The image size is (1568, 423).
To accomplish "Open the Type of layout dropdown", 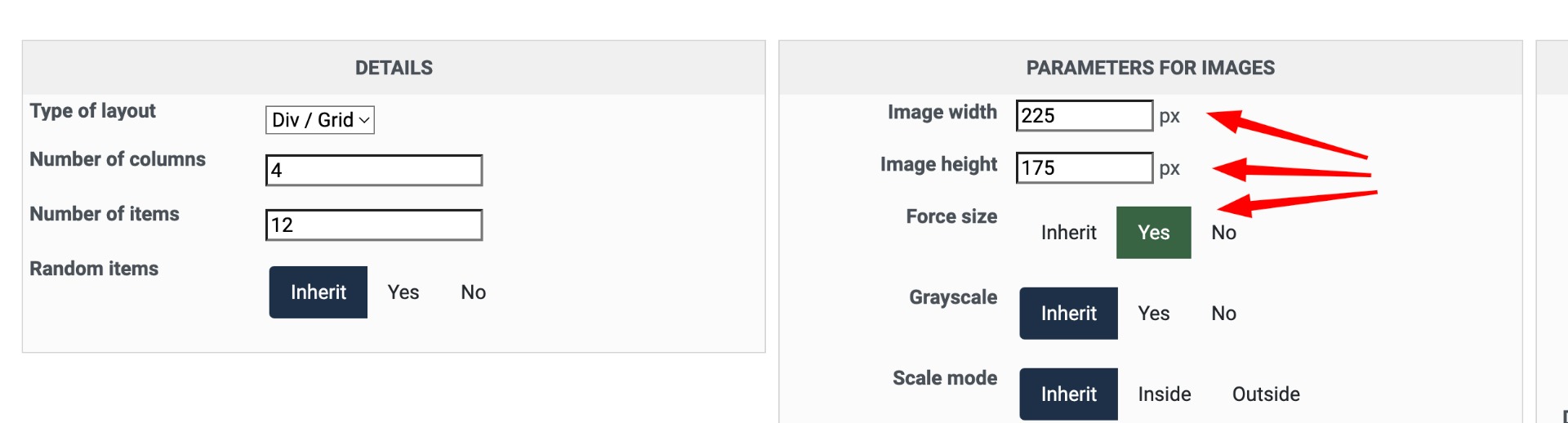I will point(319,120).
